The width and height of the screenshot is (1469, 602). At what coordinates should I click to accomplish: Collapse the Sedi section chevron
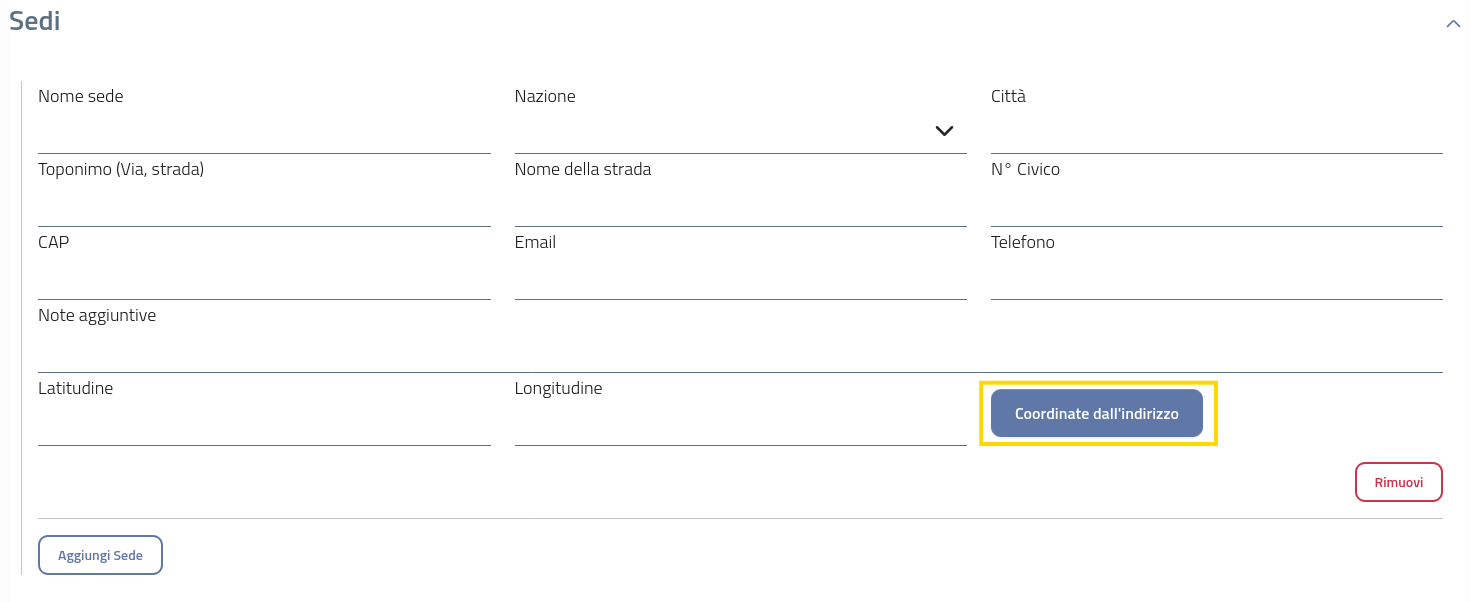pos(1453,23)
